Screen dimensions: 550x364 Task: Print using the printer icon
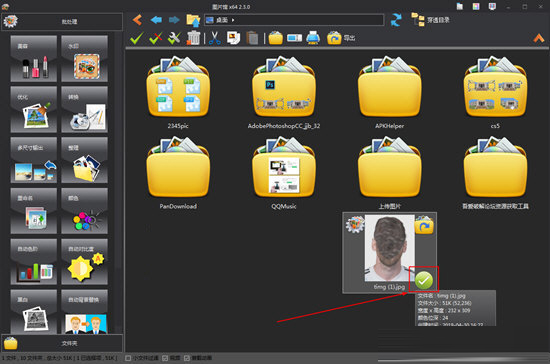[313, 38]
